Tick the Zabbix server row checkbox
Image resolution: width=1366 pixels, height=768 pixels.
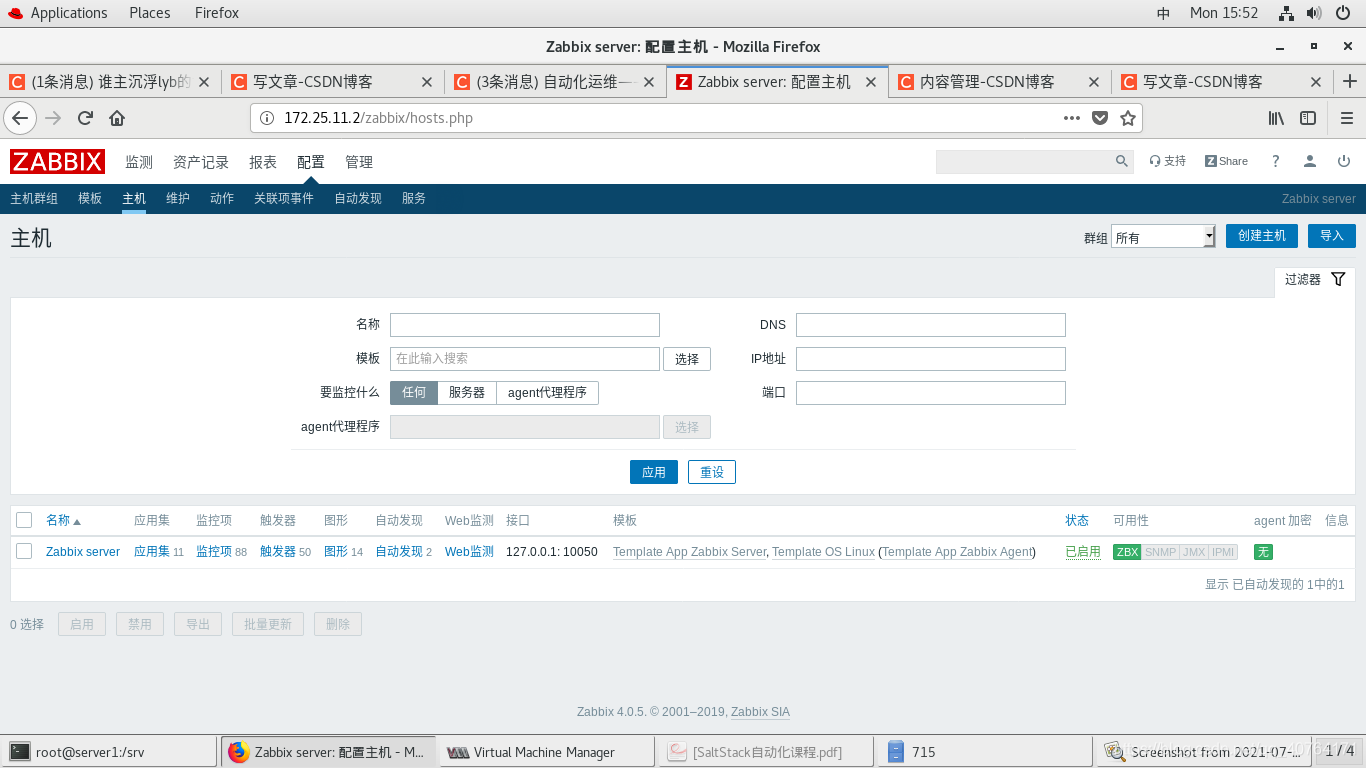pyautogui.click(x=24, y=551)
